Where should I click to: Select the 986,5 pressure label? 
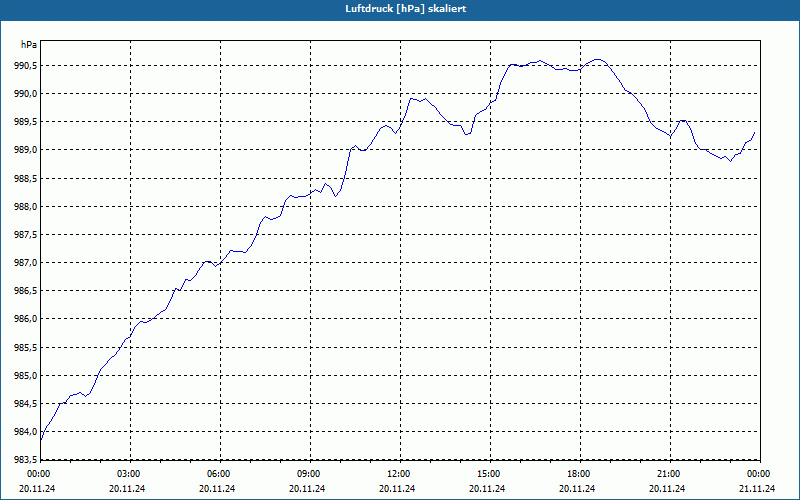[24, 291]
